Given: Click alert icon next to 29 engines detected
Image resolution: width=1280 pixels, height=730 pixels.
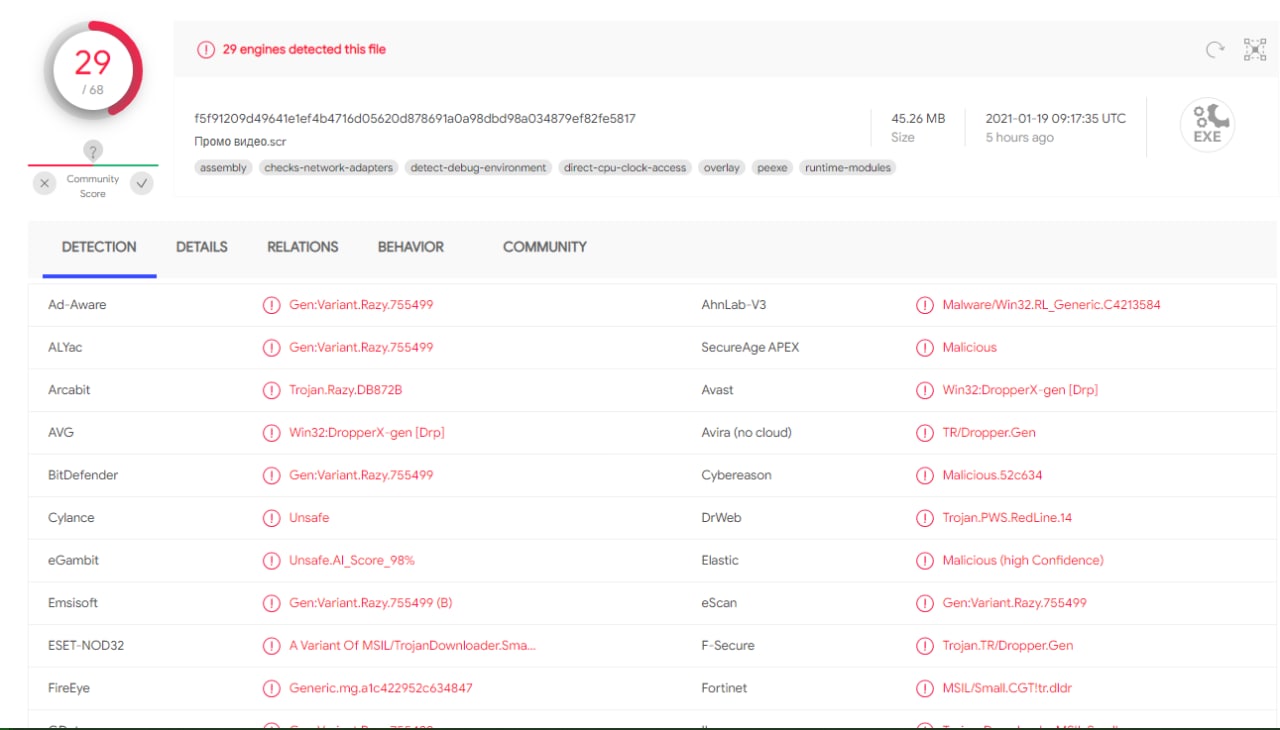Looking at the screenshot, I should coord(206,49).
